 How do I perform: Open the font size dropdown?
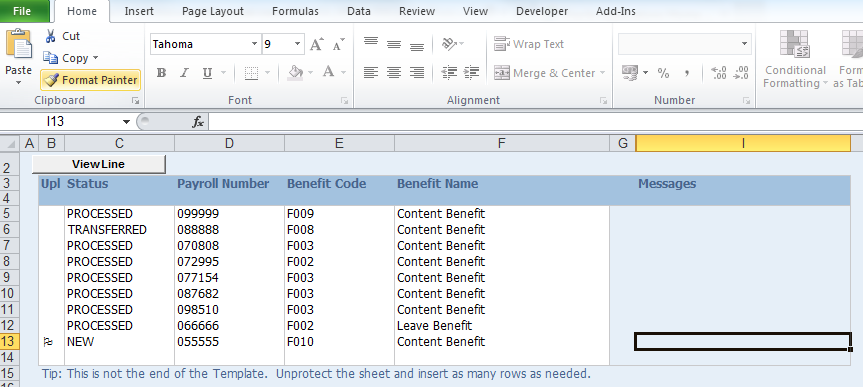tap(298, 44)
